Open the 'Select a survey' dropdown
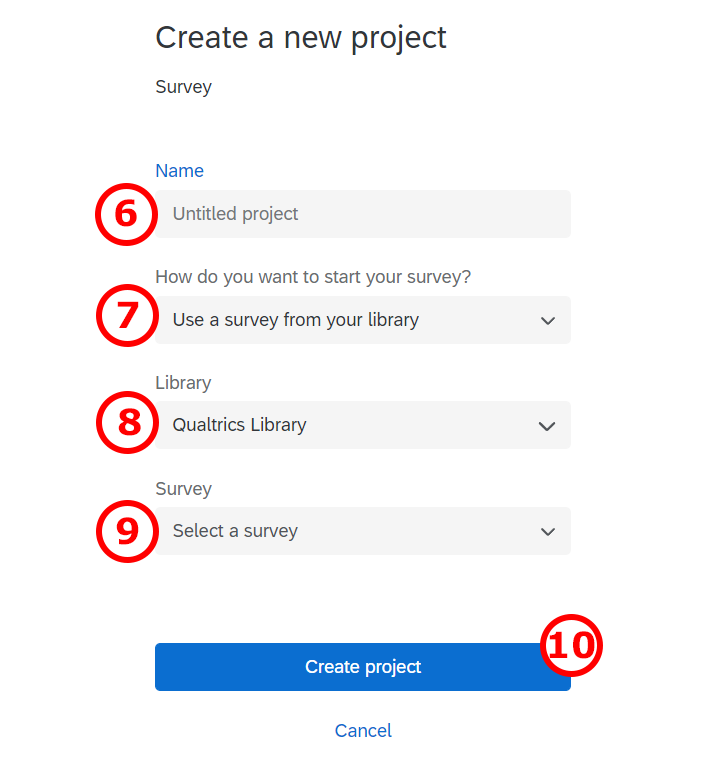The width and height of the screenshot is (728, 757). 362,531
